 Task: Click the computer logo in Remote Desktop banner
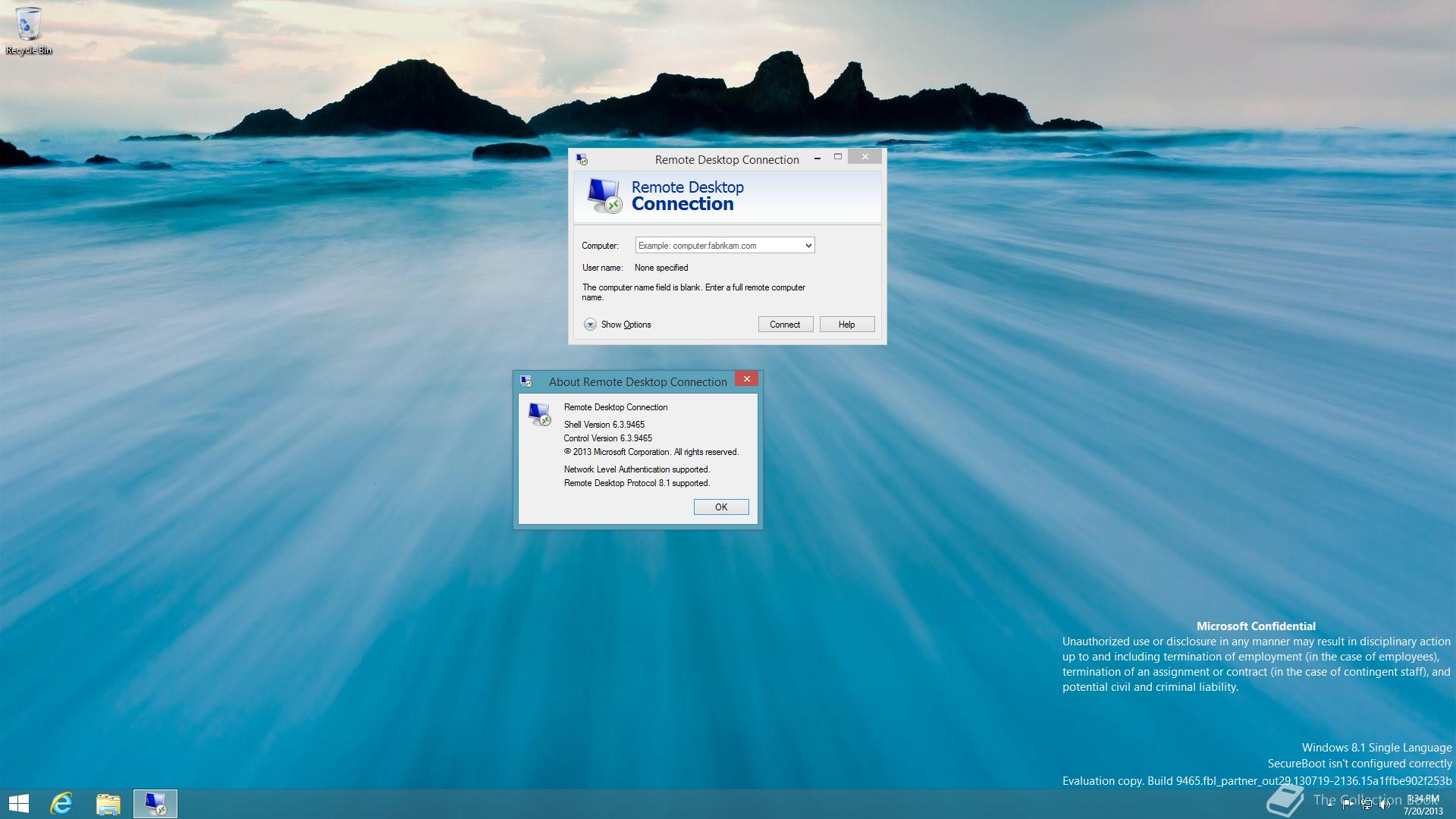[x=604, y=196]
